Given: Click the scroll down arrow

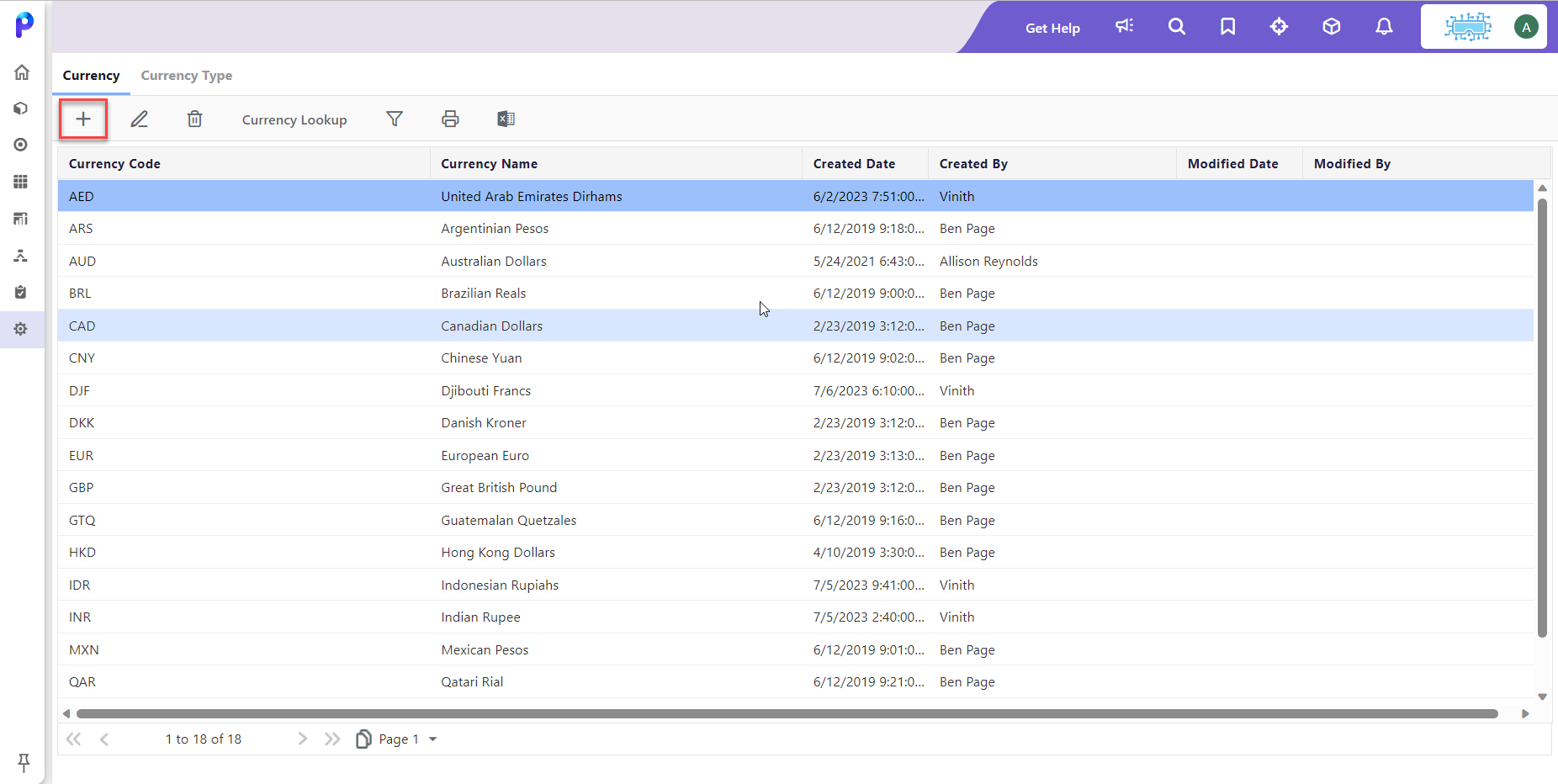Looking at the screenshot, I should pyautogui.click(x=1542, y=697).
